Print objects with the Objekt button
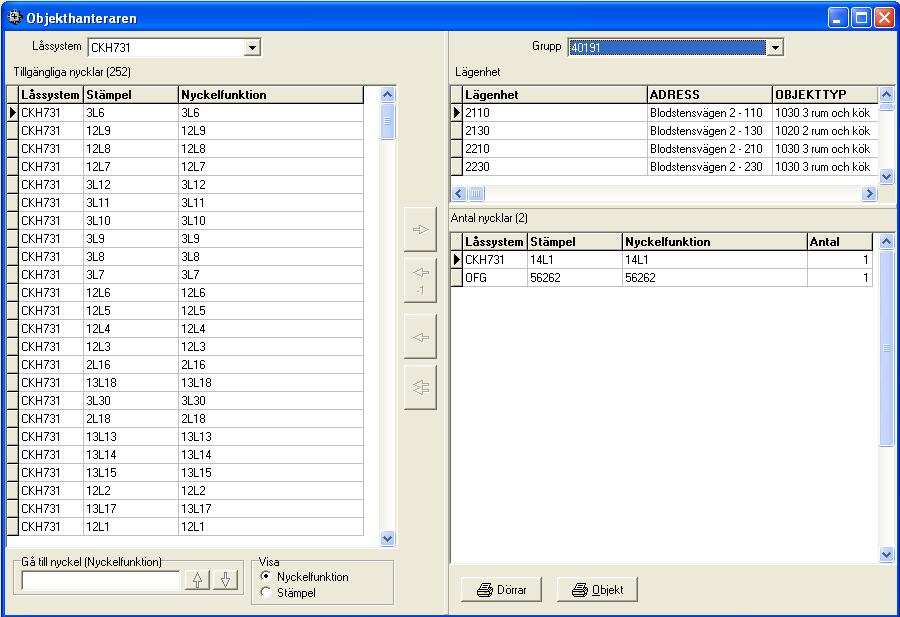The image size is (900, 617). pos(598,589)
